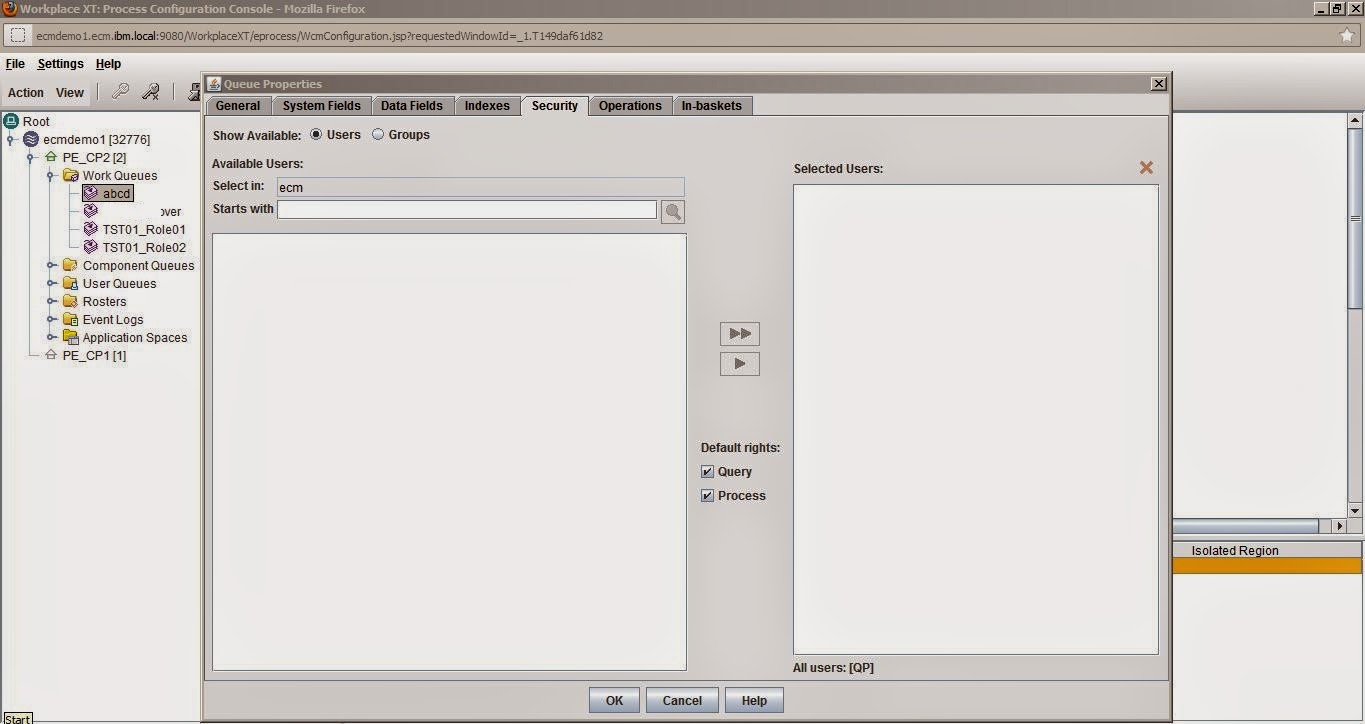Viewport: 1365px width, 724px height.
Task: Click the OK button
Action: (613, 700)
